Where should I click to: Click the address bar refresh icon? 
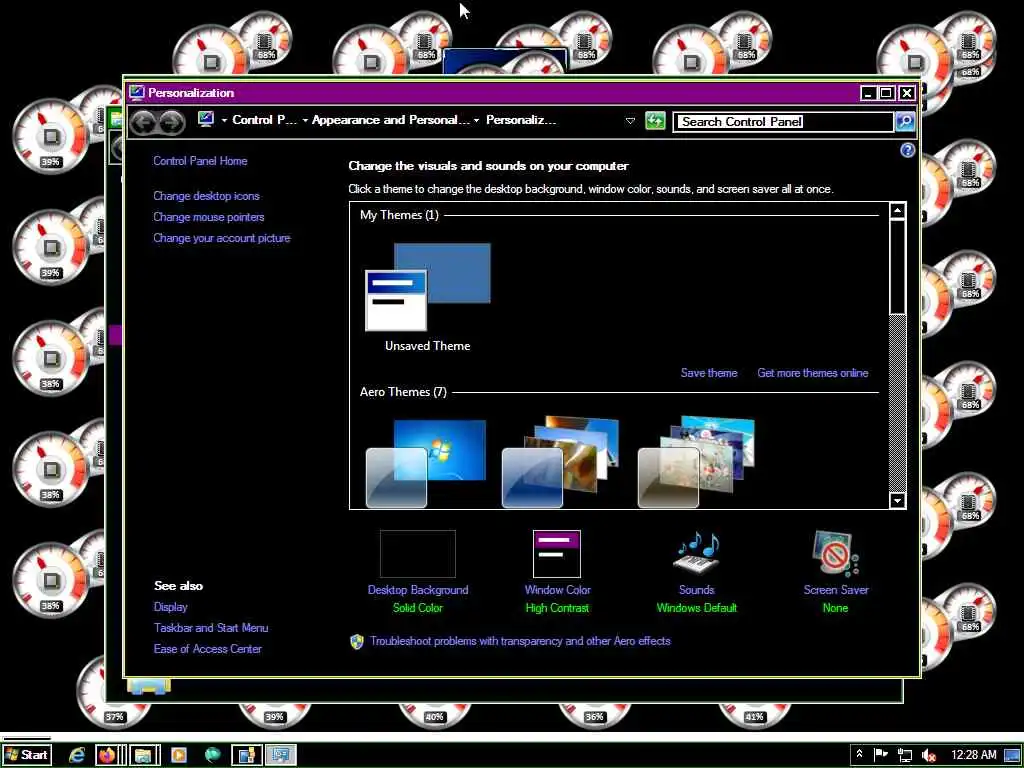pyautogui.click(x=655, y=121)
